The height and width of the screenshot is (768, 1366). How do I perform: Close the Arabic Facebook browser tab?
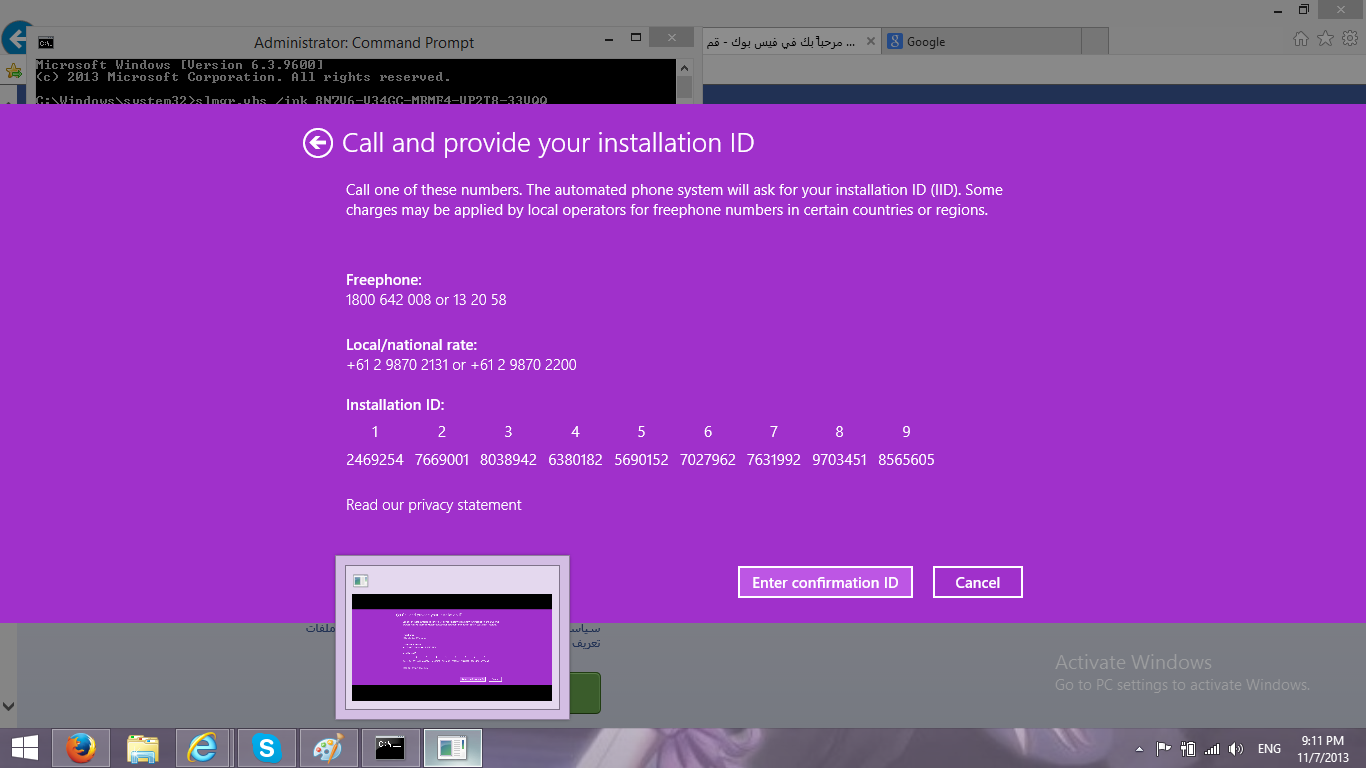tap(870, 42)
